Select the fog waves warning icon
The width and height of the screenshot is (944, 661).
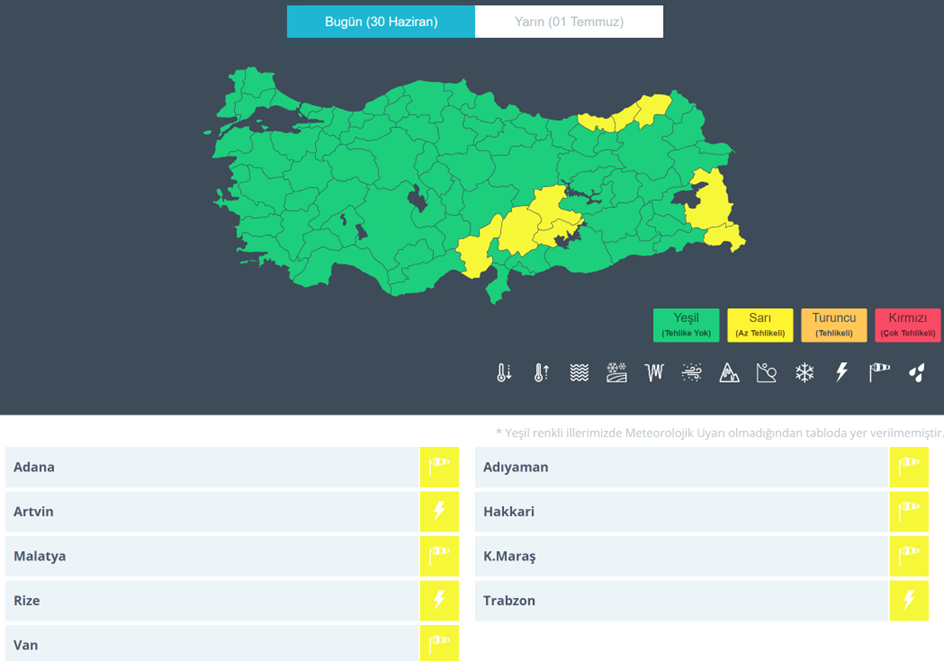(x=579, y=373)
